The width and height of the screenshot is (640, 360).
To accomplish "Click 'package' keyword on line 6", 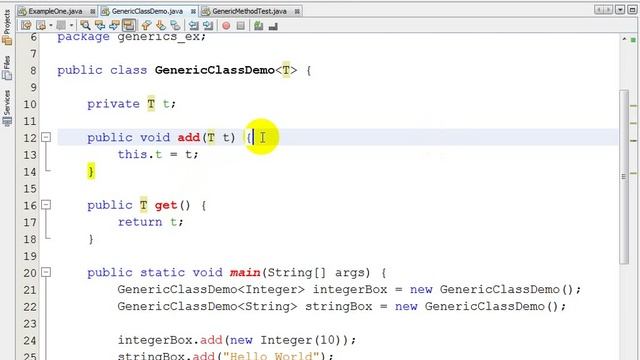I will (x=83, y=37).
